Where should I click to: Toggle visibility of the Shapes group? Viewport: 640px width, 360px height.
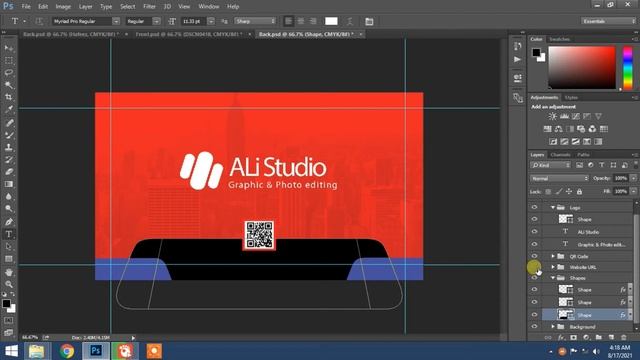[x=534, y=278]
